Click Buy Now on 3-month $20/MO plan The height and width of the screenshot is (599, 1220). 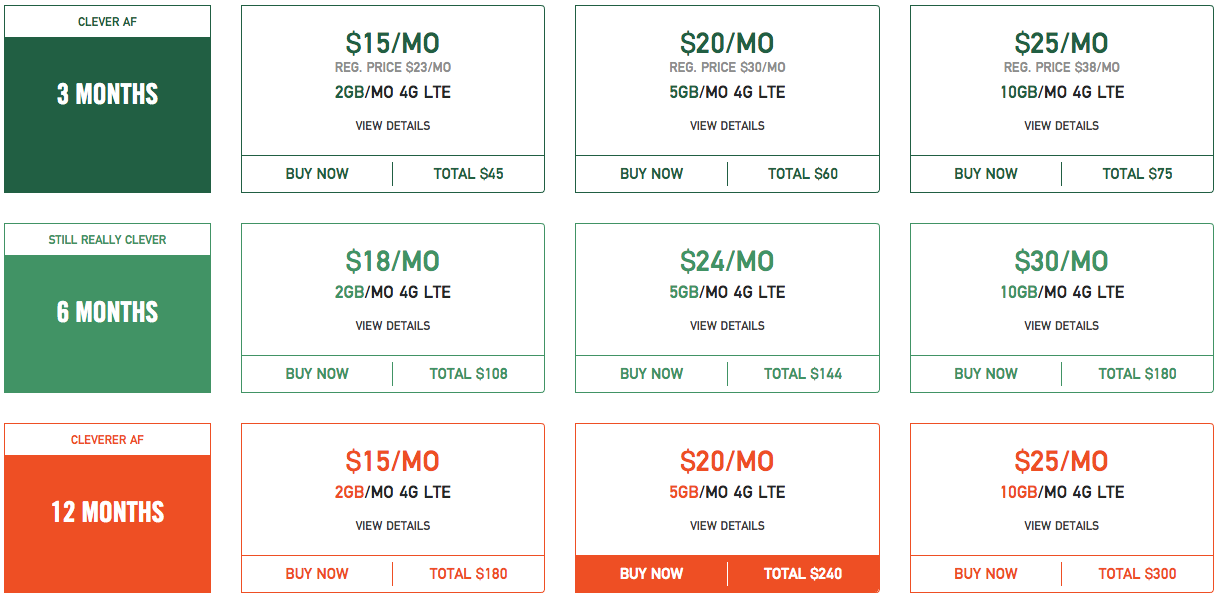(x=651, y=174)
